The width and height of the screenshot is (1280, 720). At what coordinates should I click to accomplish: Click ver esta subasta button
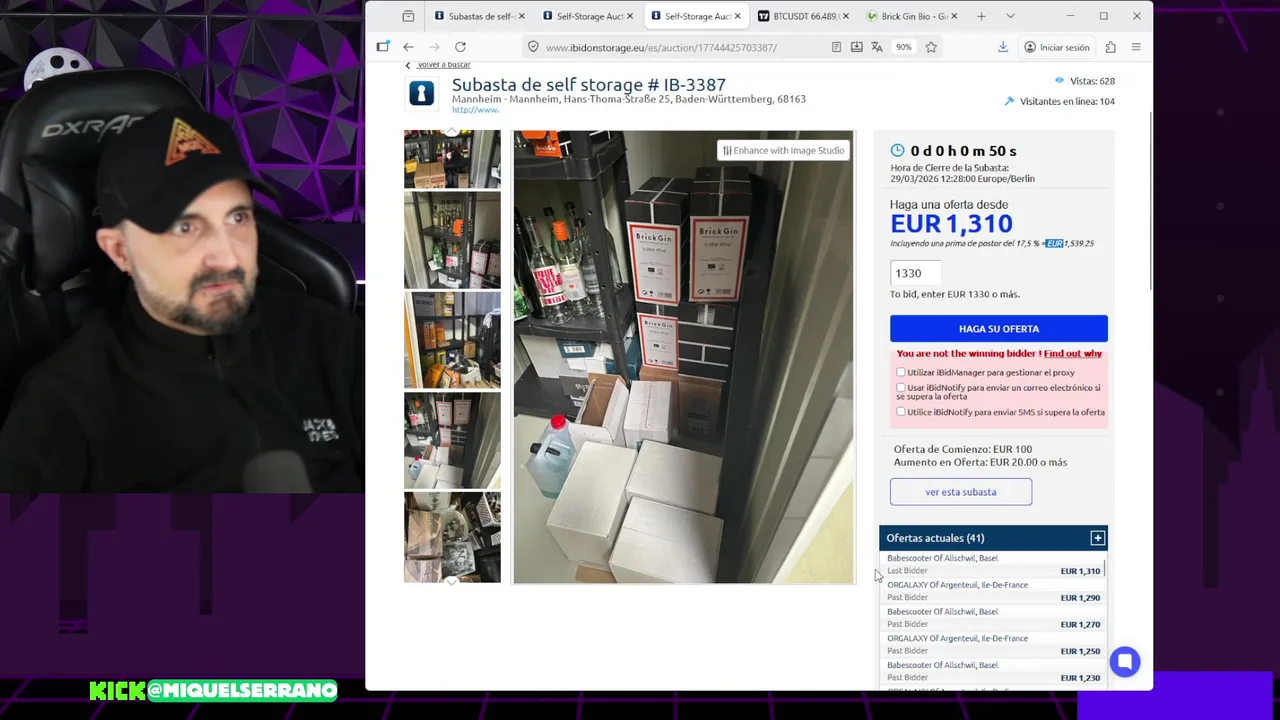click(961, 492)
